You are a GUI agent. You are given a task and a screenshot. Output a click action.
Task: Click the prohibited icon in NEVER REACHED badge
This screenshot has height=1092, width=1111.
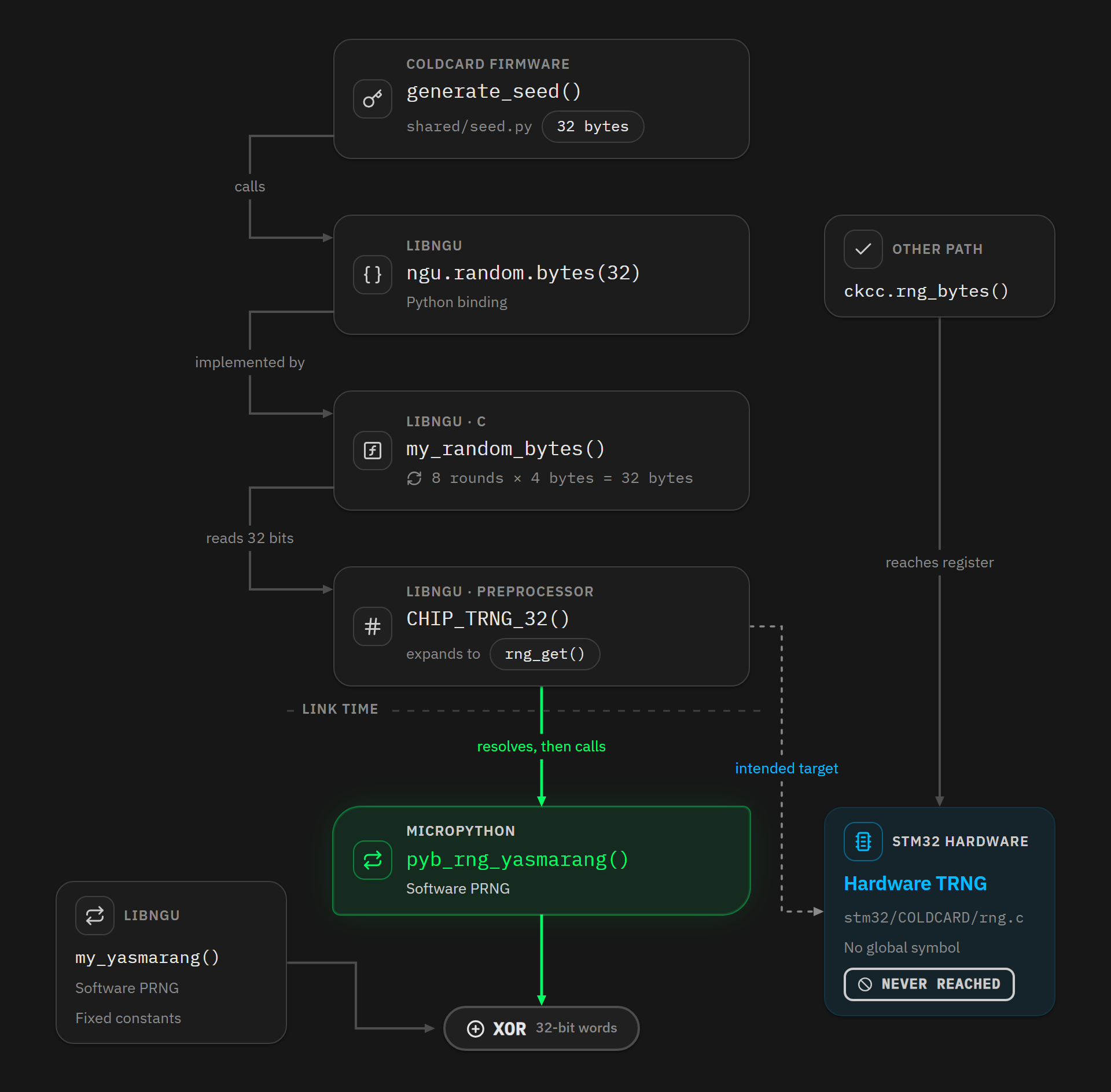[865, 984]
